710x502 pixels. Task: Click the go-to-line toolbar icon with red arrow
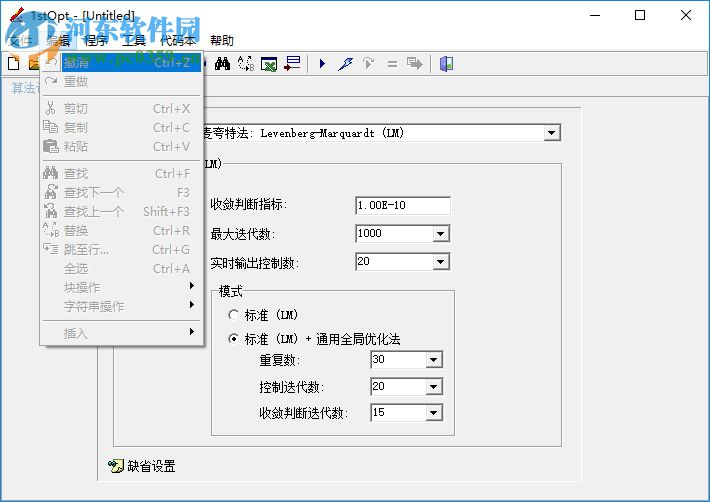coord(293,63)
